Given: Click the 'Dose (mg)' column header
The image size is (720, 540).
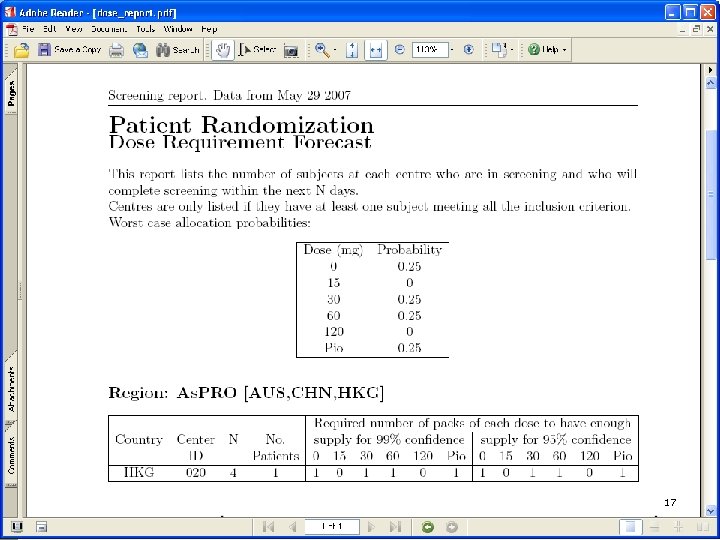Looking at the screenshot, I should click(x=333, y=250).
